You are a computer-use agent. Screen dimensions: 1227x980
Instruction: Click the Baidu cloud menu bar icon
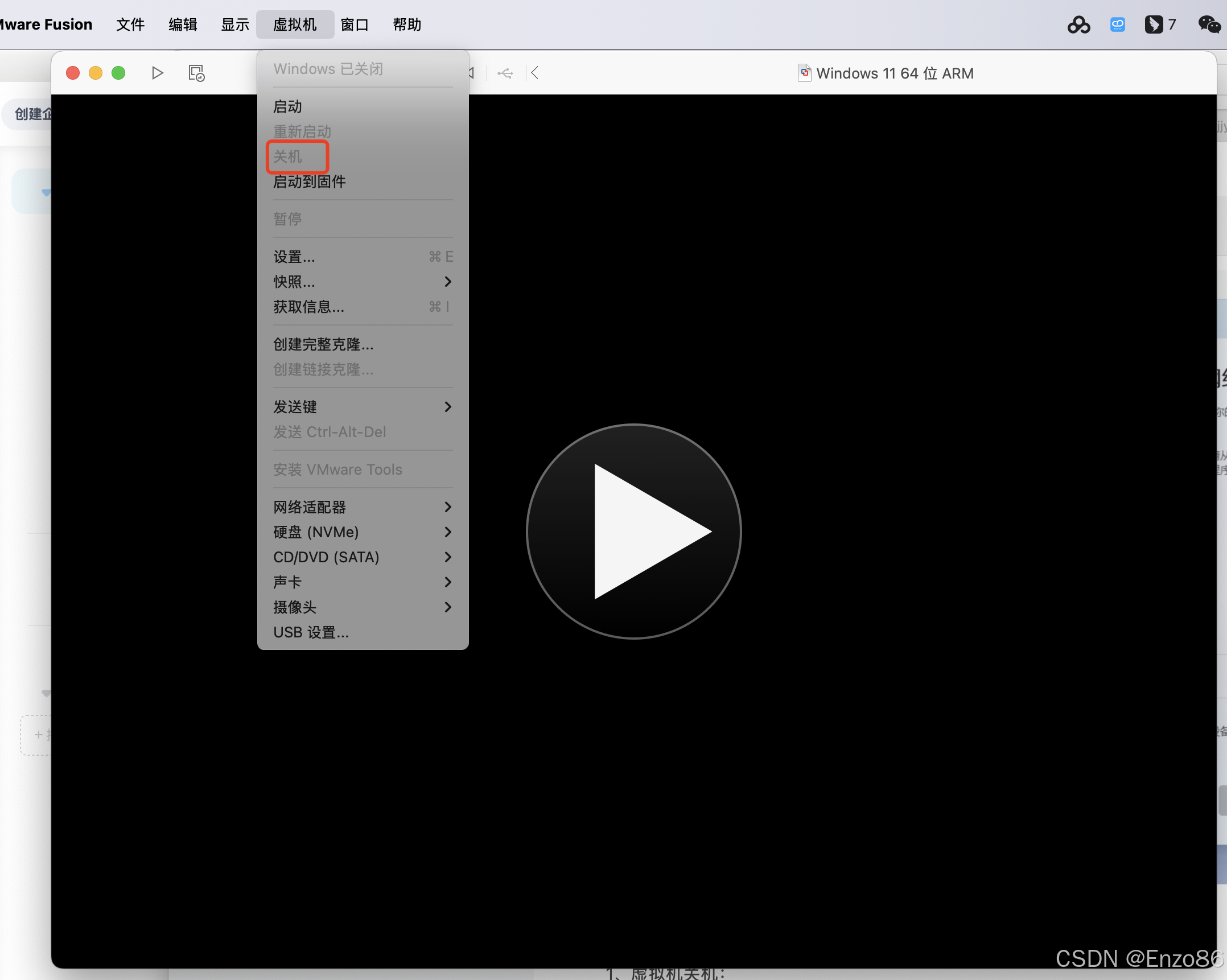pos(1117,24)
